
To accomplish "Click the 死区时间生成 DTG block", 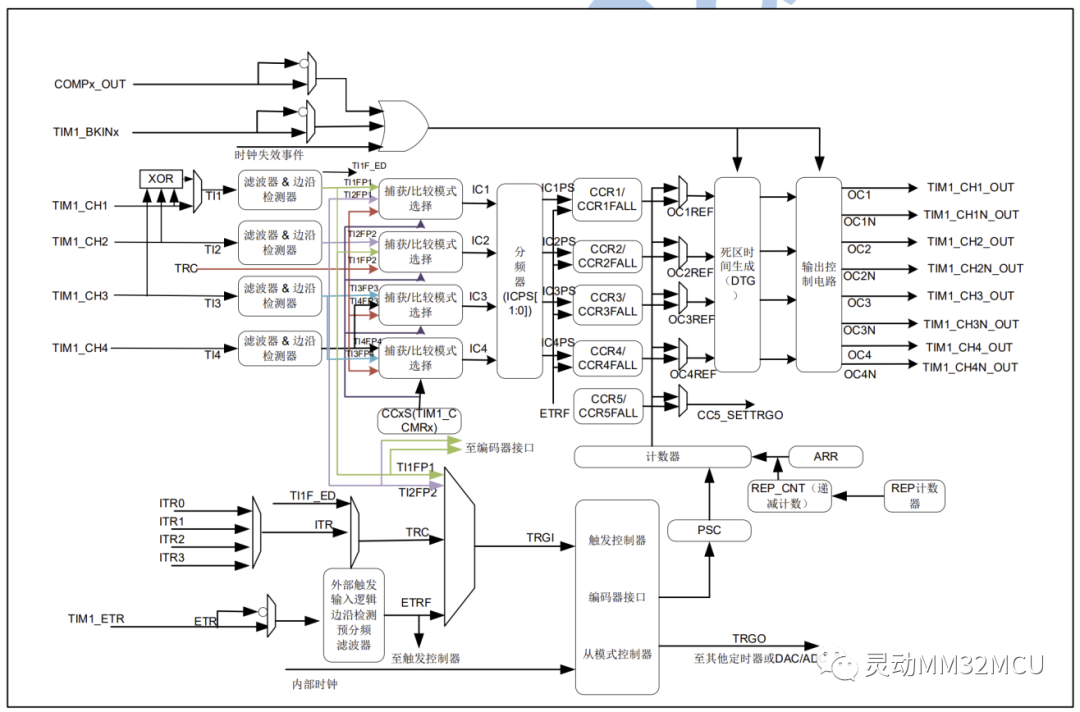I will tap(738, 275).
